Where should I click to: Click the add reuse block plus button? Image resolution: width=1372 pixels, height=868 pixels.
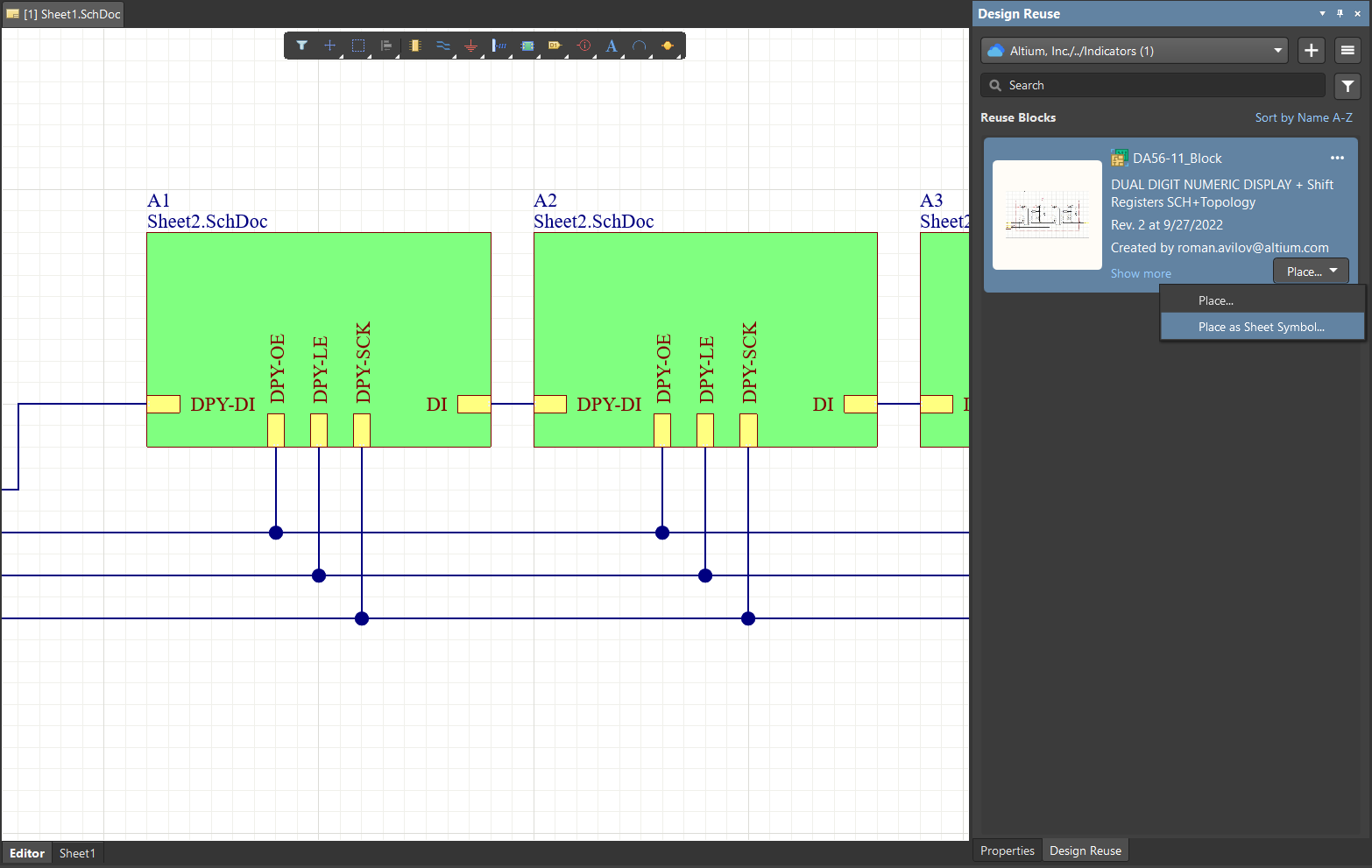pos(1311,51)
